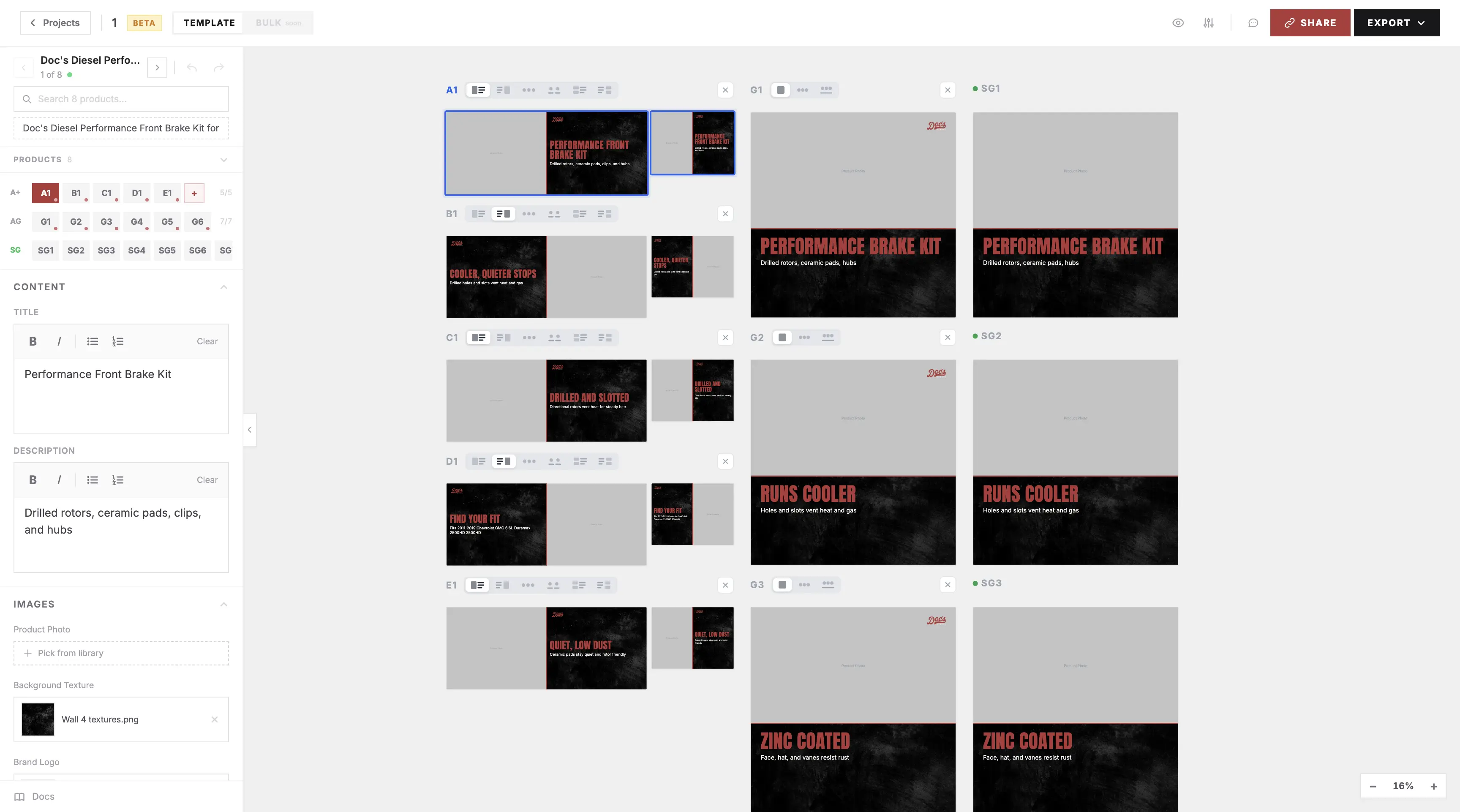Collapse the left sidebar panel handle
The height and width of the screenshot is (812, 1460).
coord(249,430)
